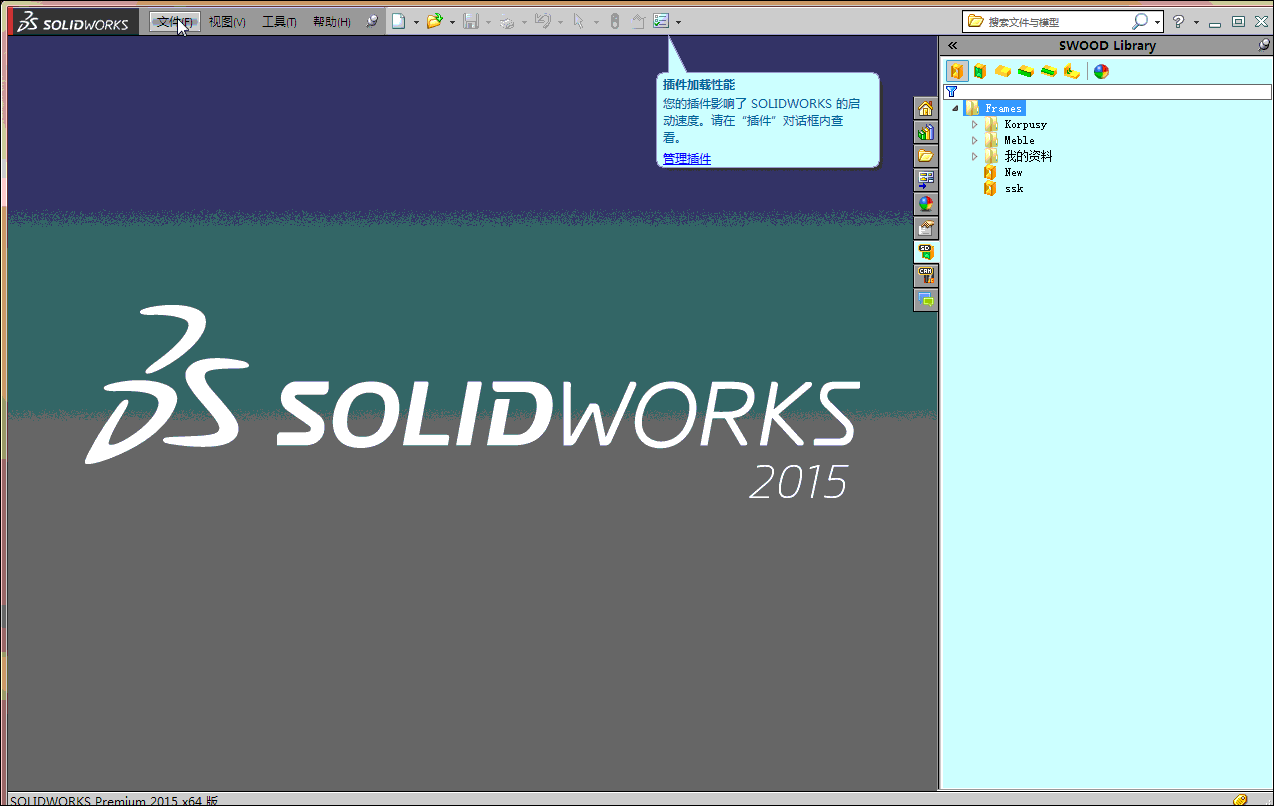Click the Options checklist icon in the toolbar

tap(661, 21)
